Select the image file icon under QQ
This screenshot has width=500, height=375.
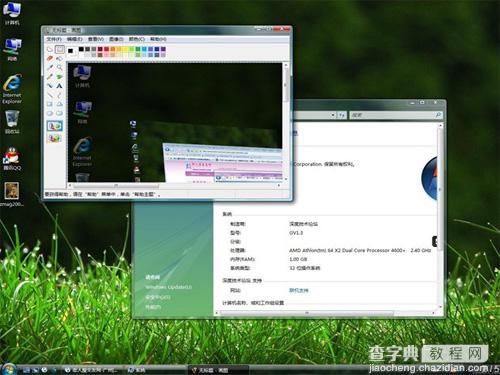[x=12, y=194]
